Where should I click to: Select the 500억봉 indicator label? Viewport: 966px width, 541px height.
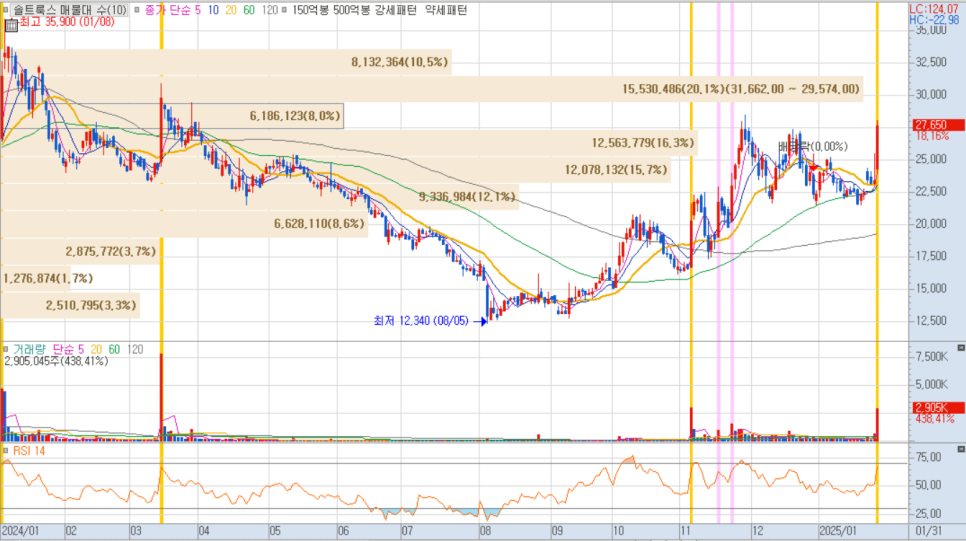pyautogui.click(x=352, y=10)
